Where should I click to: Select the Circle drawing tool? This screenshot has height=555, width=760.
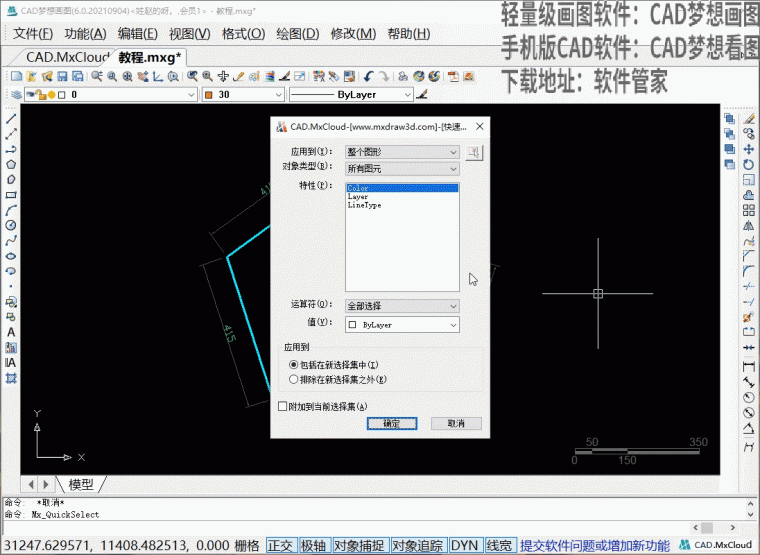(11, 225)
